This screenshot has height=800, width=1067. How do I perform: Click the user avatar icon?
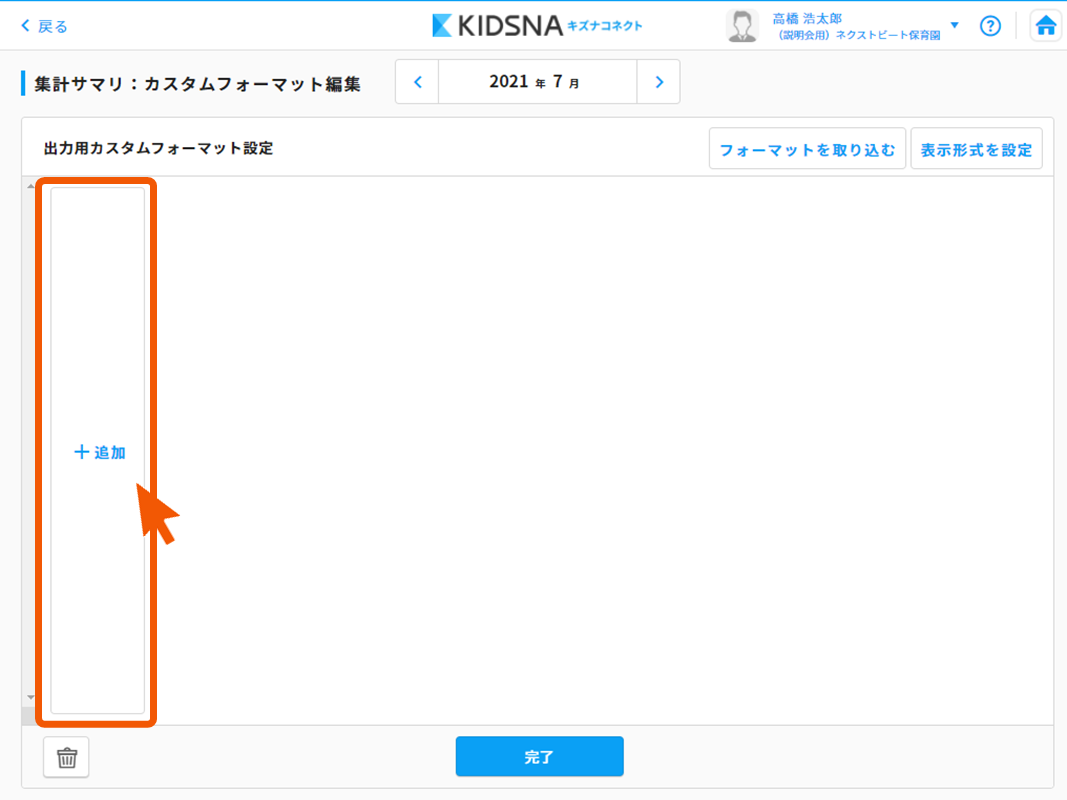point(742,26)
